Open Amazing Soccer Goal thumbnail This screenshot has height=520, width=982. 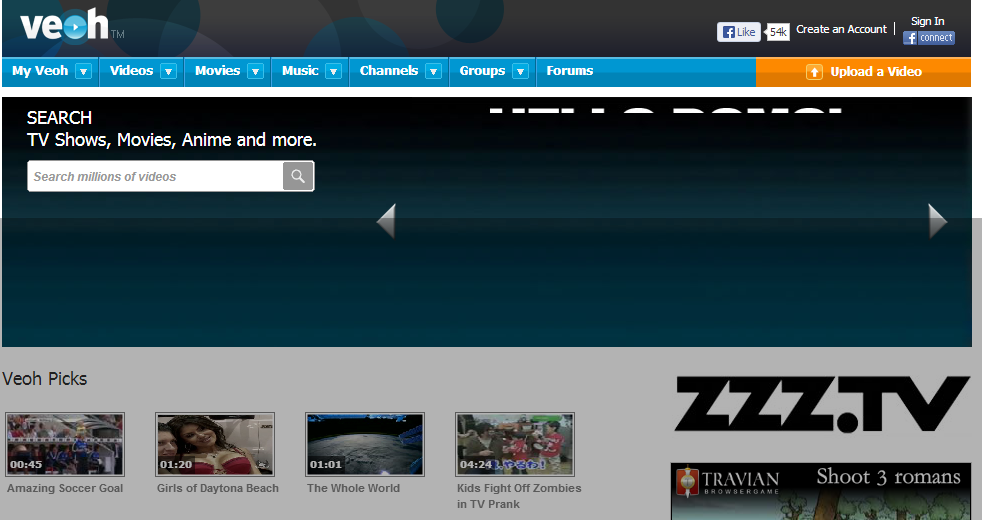coord(65,444)
